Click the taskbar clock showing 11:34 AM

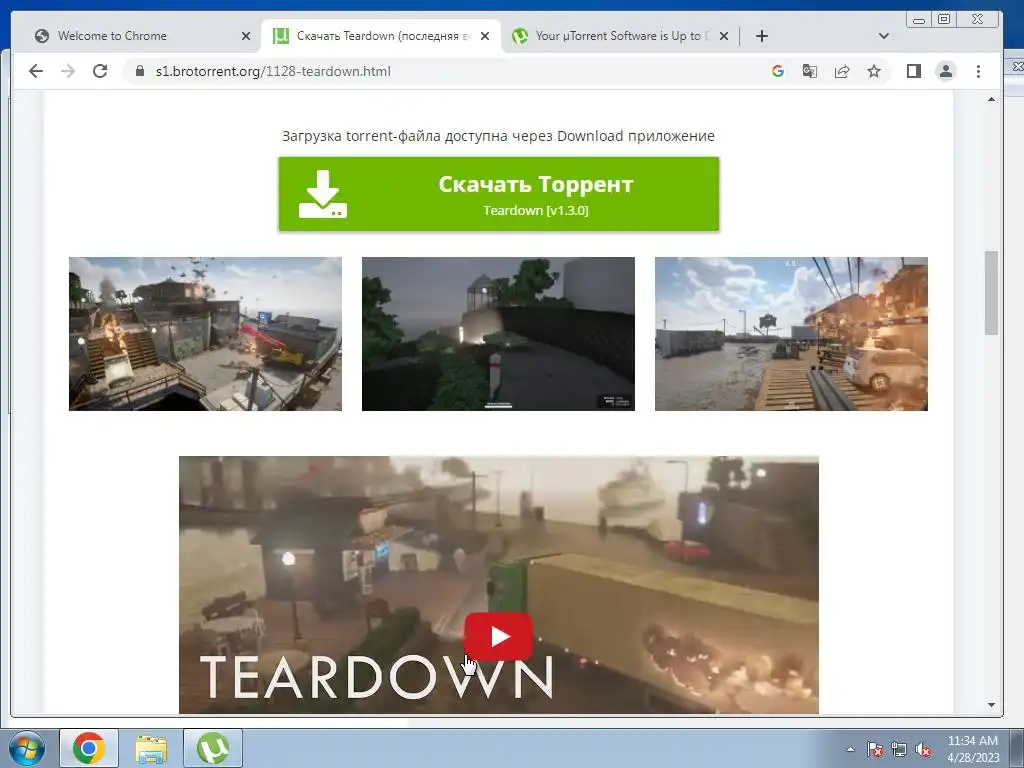pyautogui.click(x=972, y=748)
